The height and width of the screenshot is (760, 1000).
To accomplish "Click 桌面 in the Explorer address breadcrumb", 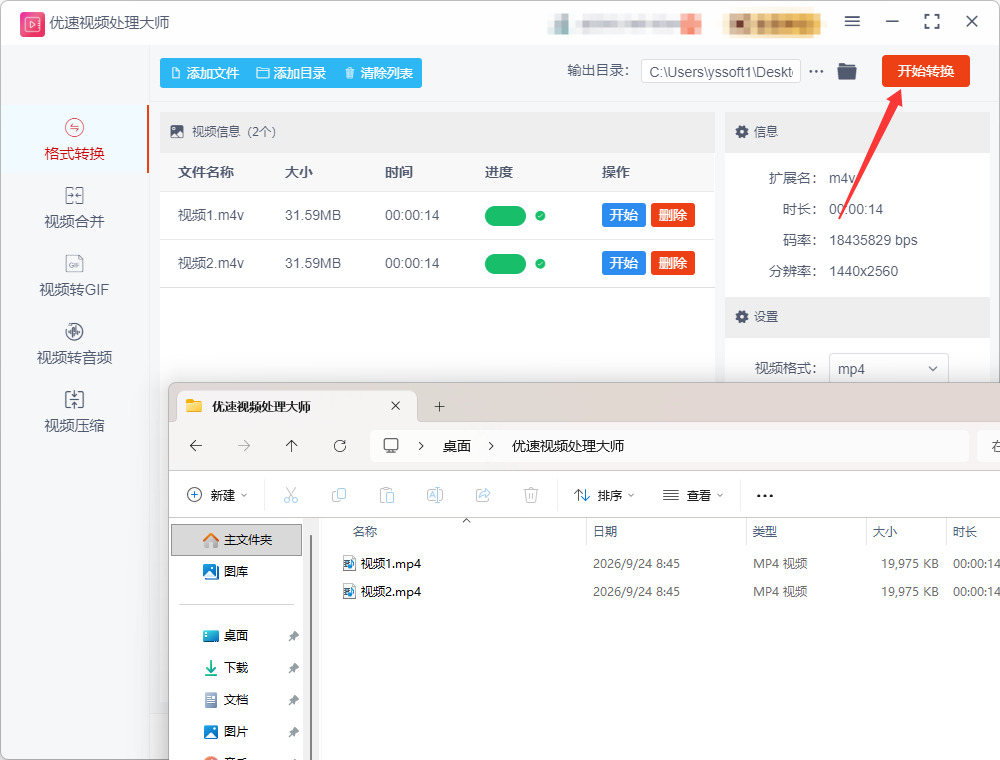I will click(x=457, y=446).
